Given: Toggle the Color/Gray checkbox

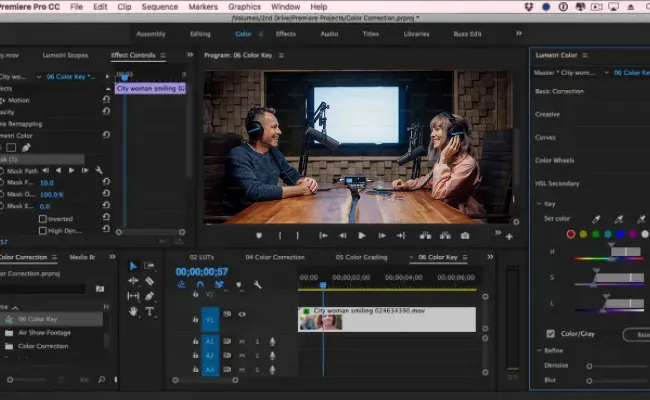Looking at the screenshot, I should coord(550,333).
